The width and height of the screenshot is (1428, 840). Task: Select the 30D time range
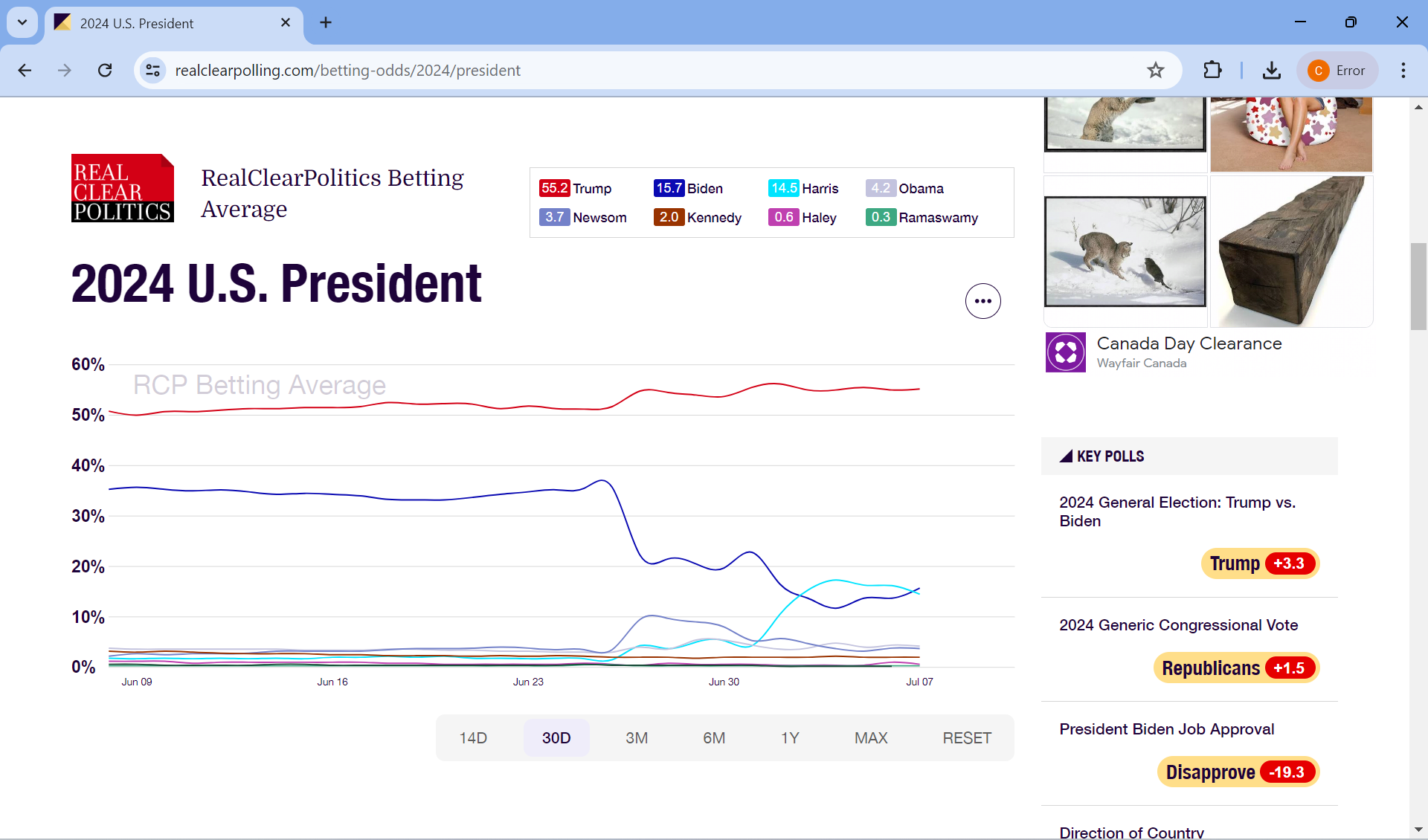coord(556,737)
